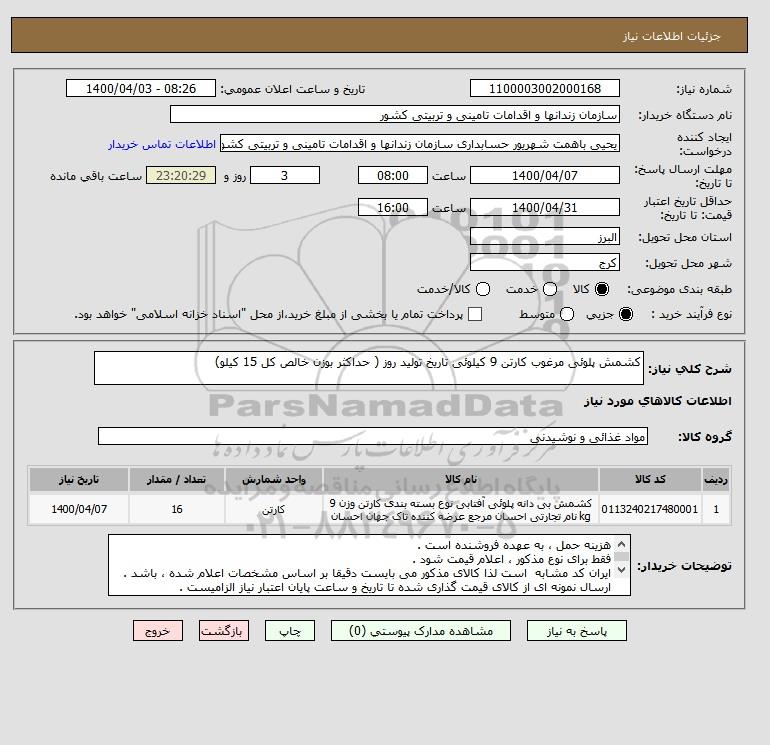The height and width of the screenshot is (745, 770).
Task: Click the validity hour 16:00 field
Action: (393, 207)
